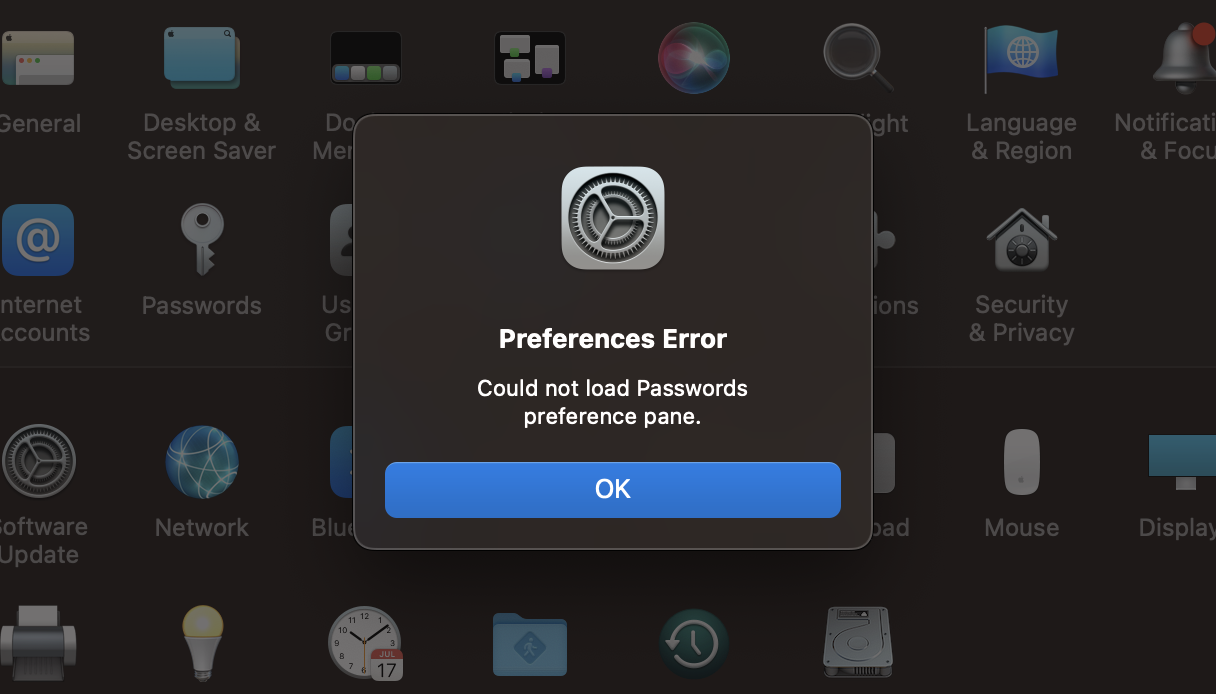Viewport: 1216px width, 694px height.
Task: Open the Security & Privacy house icon
Action: (1021, 240)
